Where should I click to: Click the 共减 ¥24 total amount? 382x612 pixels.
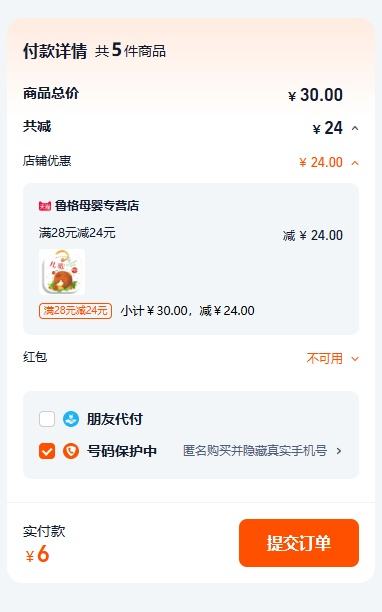point(328,128)
